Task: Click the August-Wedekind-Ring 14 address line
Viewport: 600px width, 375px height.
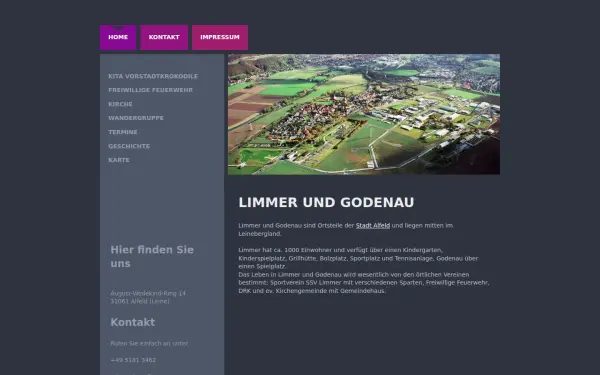Action: tap(148, 293)
